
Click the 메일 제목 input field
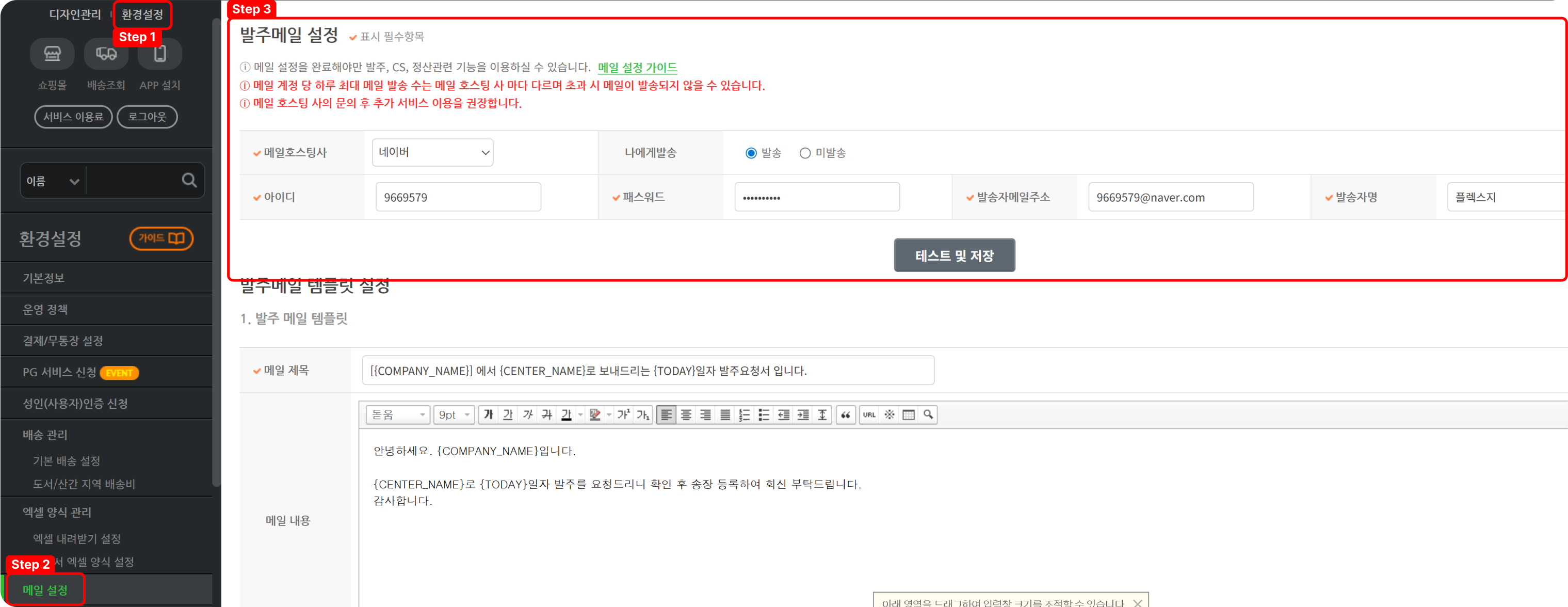[x=648, y=370]
